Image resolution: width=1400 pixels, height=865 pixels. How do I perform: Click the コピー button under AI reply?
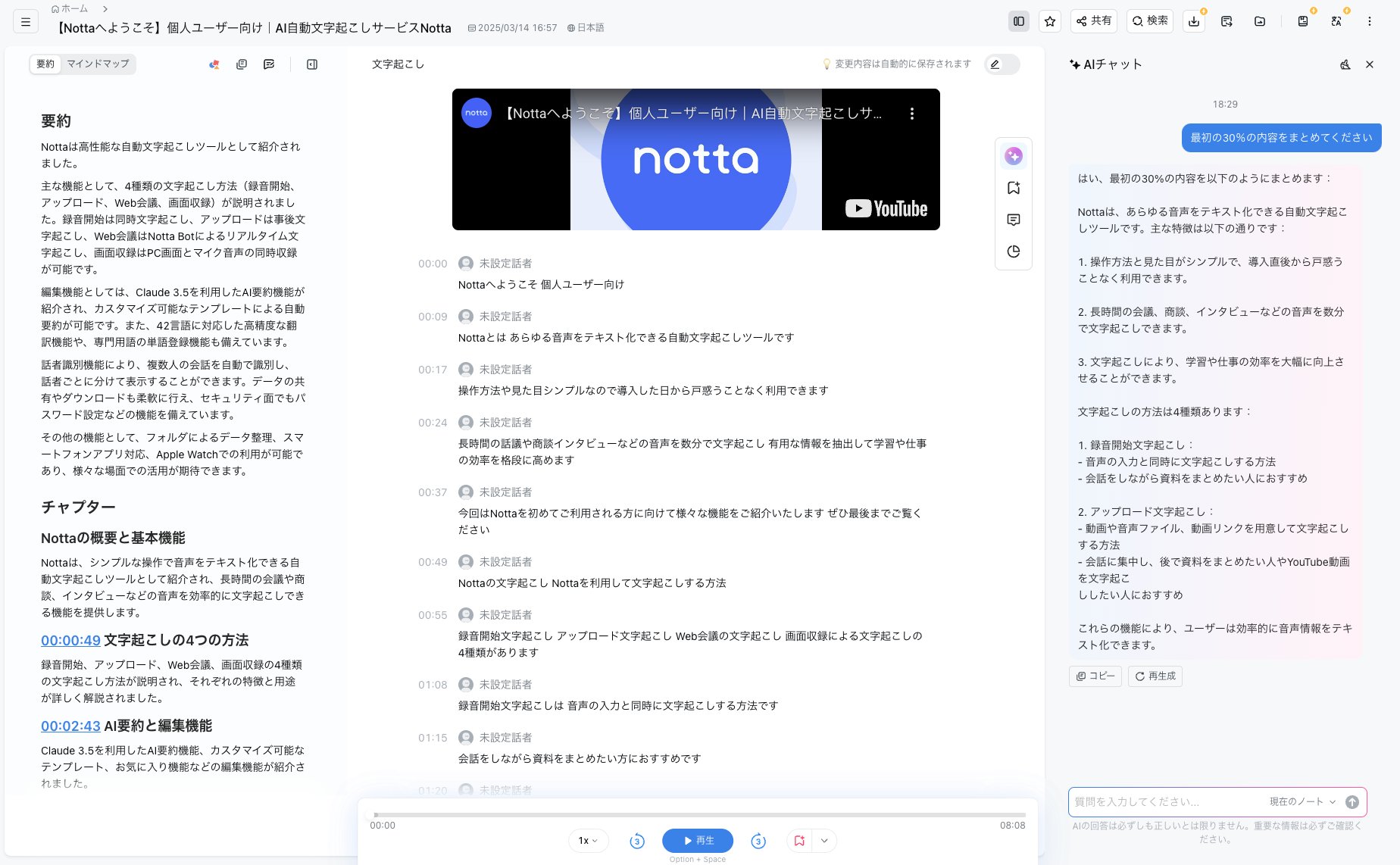(1095, 676)
